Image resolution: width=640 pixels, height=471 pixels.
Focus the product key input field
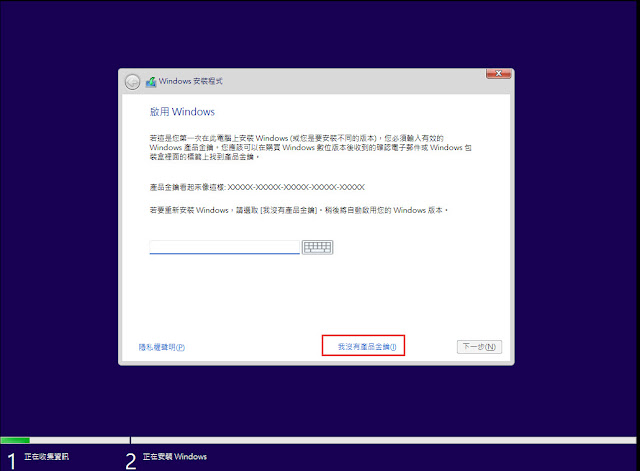click(x=224, y=247)
